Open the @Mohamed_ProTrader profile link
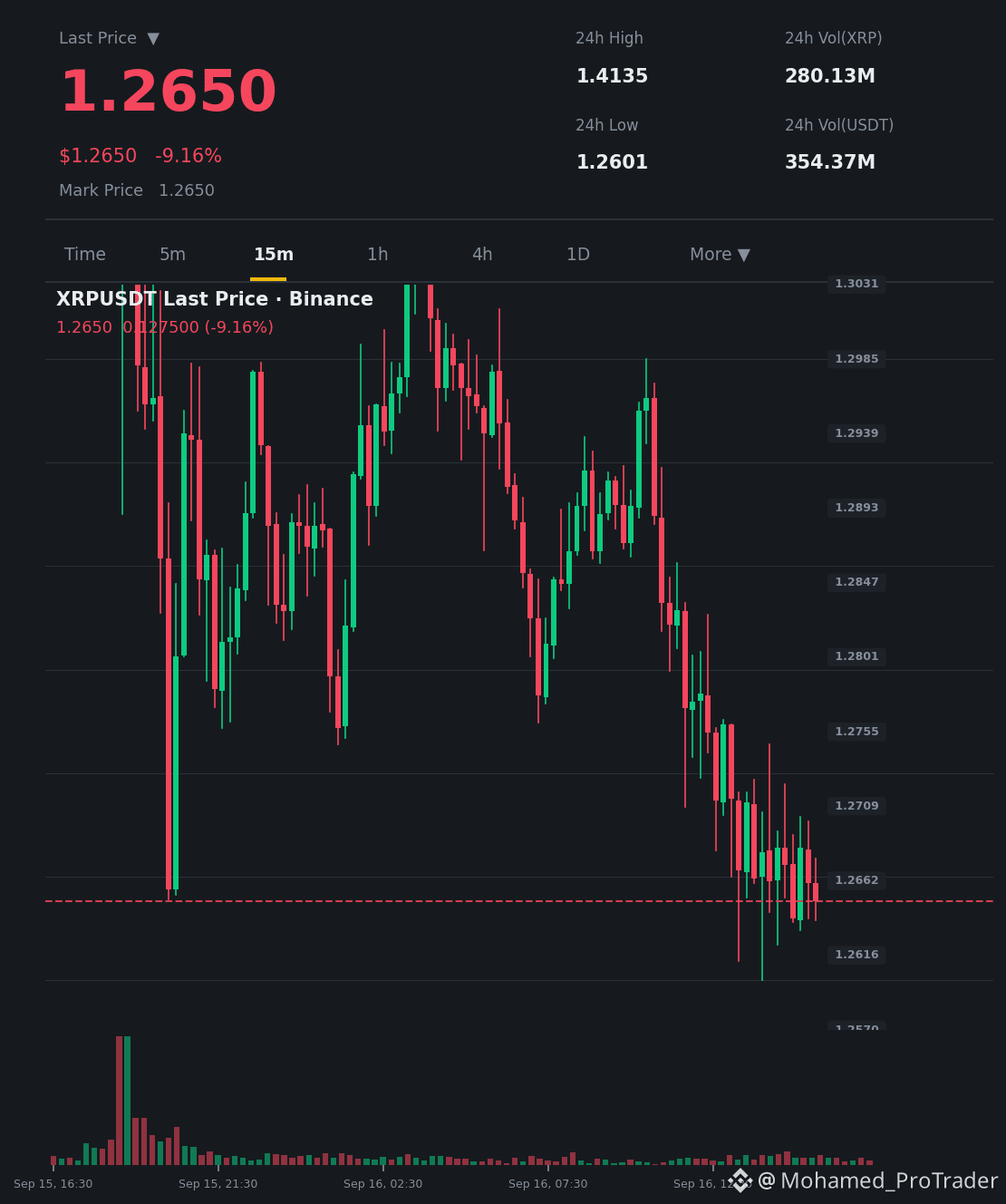This screenshot has width=1006, height=1204. pos(877,1180)
